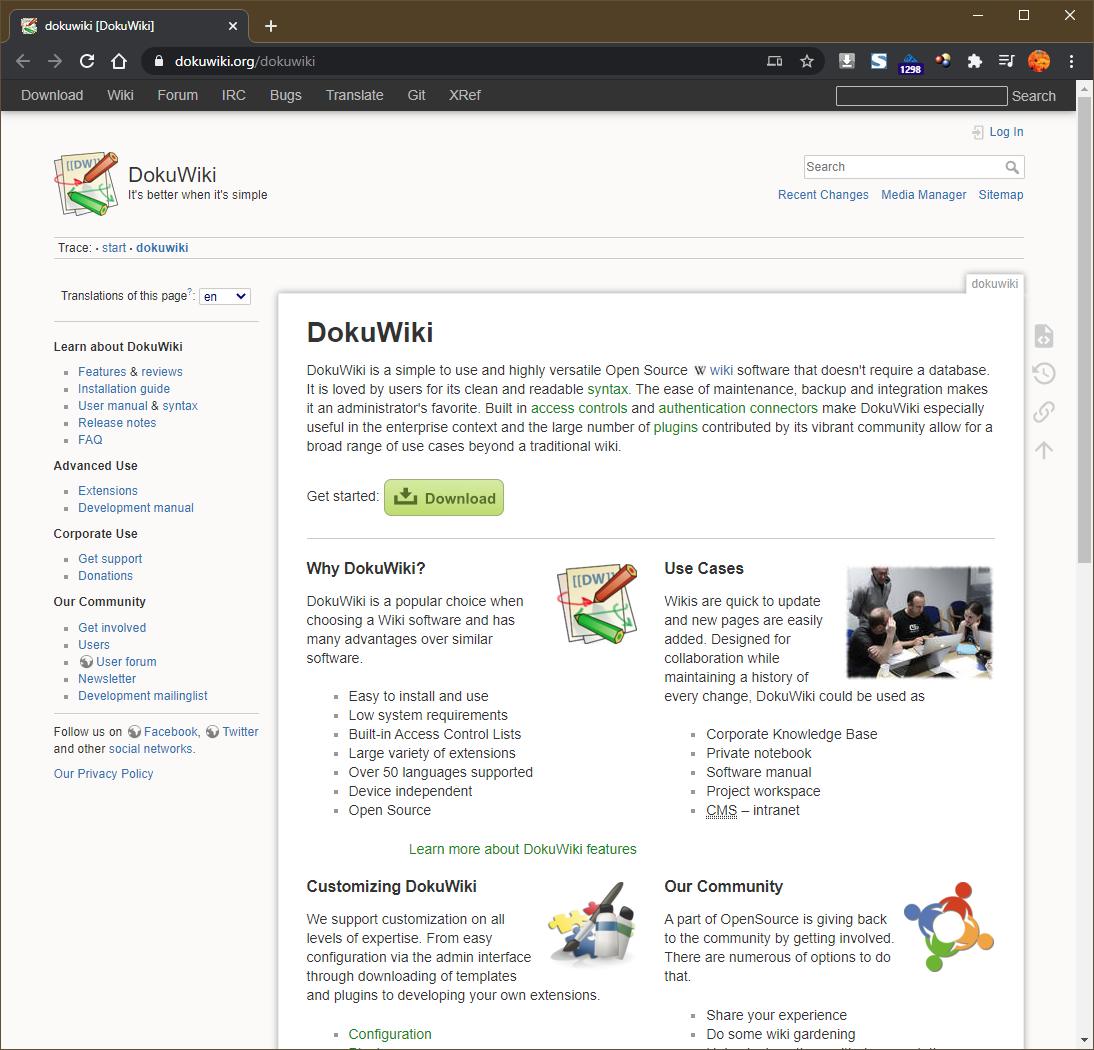Click the browser profile avatar

(x=1039, y=61)
